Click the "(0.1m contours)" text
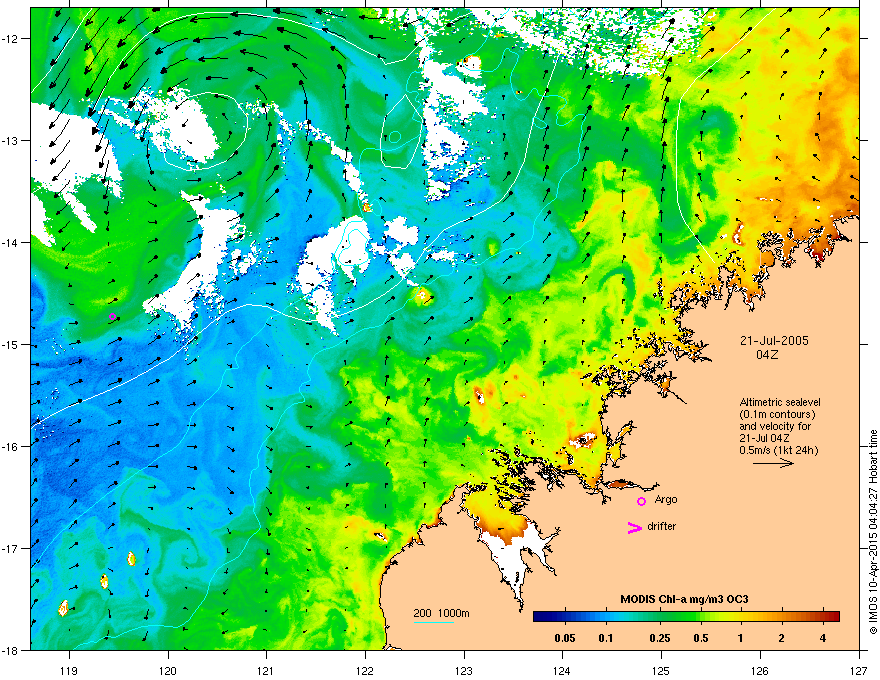The width and height of the screenshot is (880, 680). pyautogui.click(x=777, y=414)
